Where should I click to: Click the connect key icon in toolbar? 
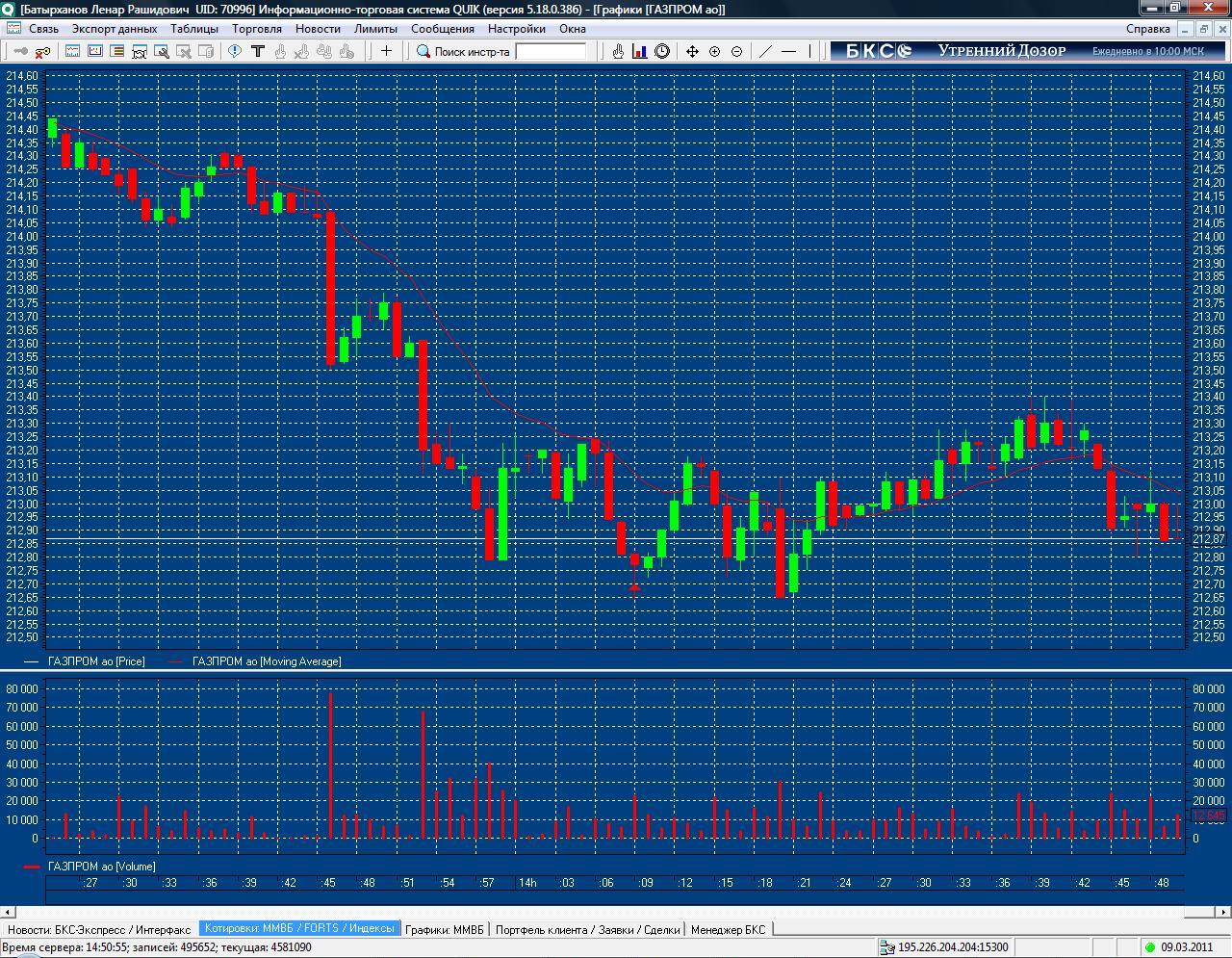(20, 51)
